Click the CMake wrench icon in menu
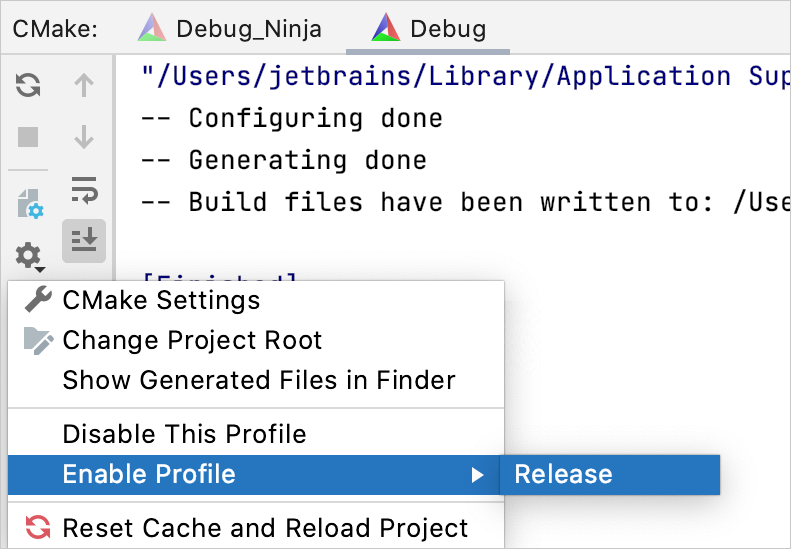 [x=37, y=299]
